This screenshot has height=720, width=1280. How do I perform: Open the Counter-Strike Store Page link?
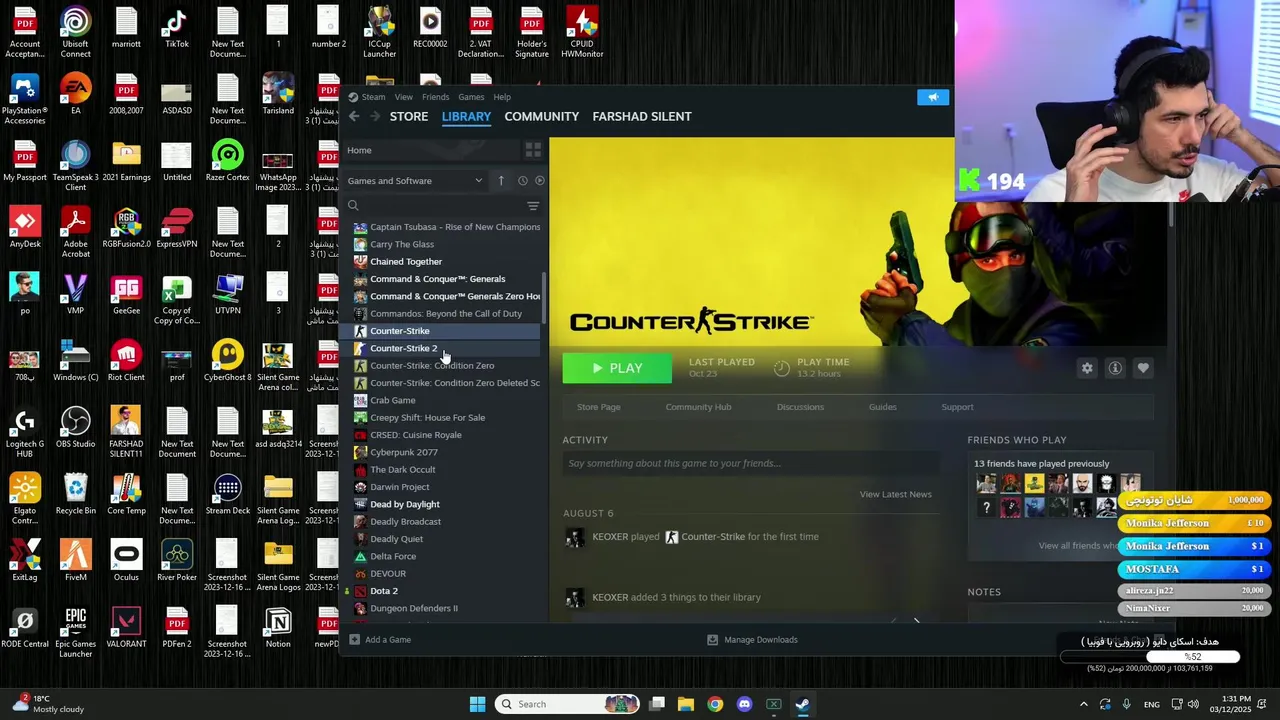click(599, 407)
